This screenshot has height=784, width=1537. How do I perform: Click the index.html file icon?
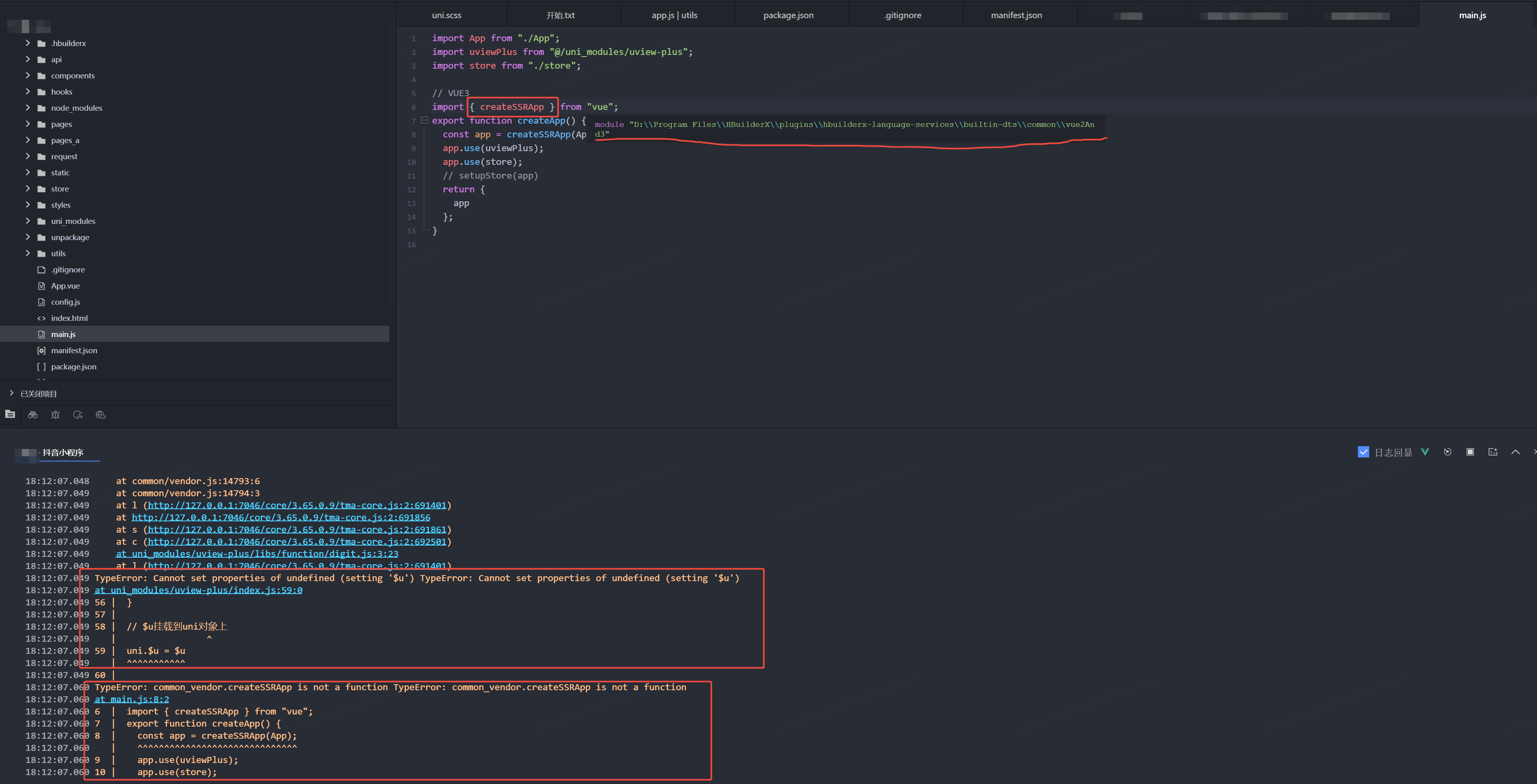pos(41,318)
